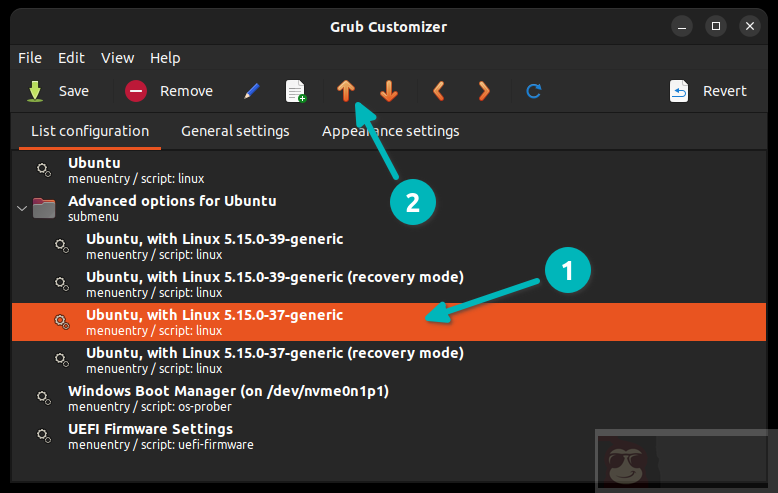The height and width of the screenshot is (493, 778).
Task: Click gear icon of 5.15.0-39-generic recovery mode
Action: [62, 284]
